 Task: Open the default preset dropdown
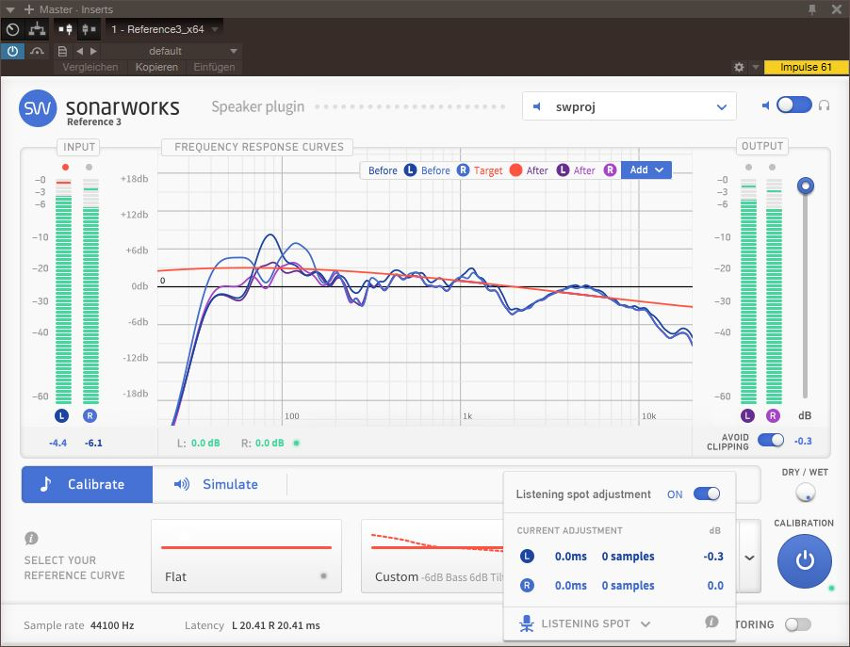pos(171,51)
